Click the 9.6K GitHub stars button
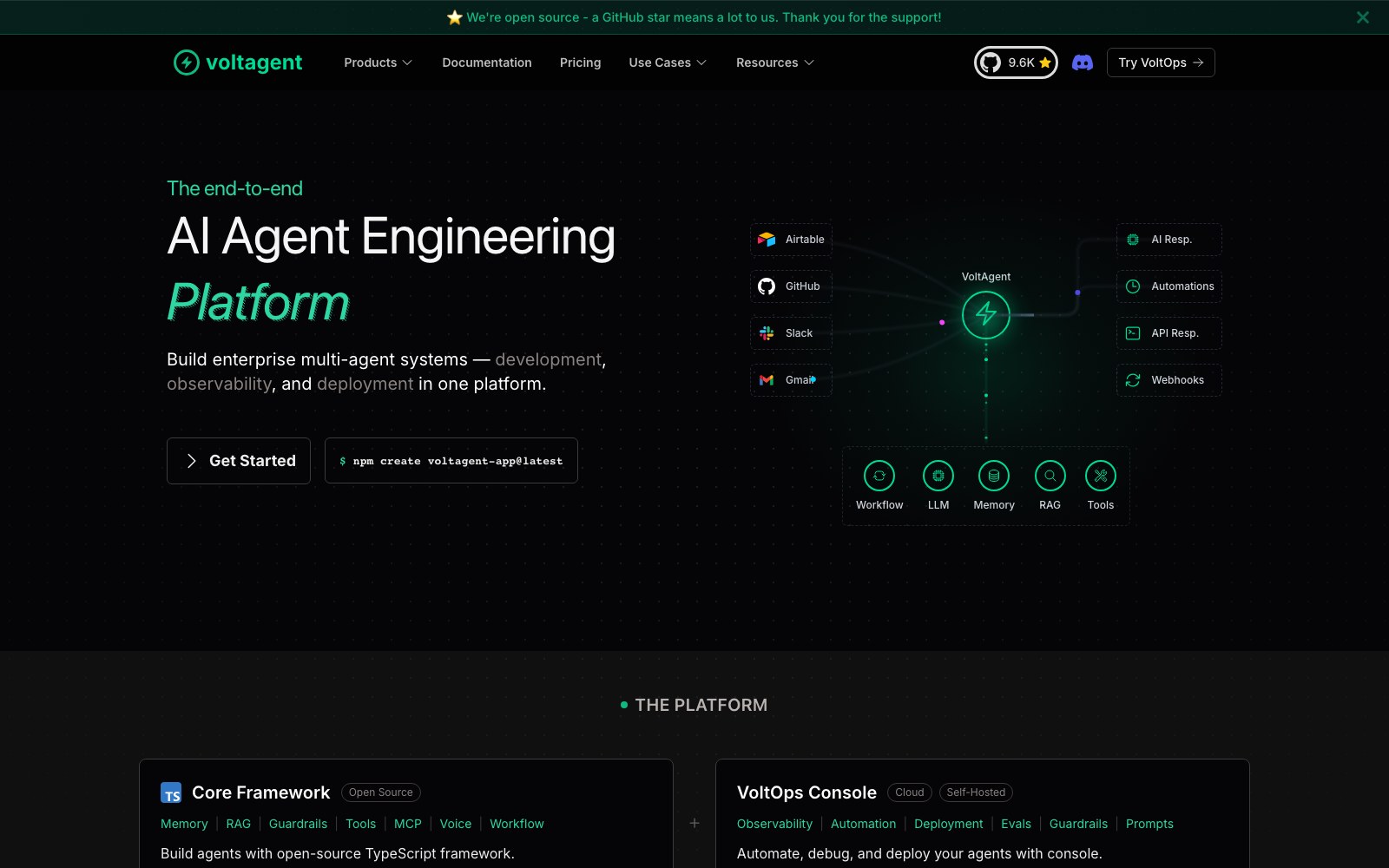1389x868 pixels. coord(1016,62)
